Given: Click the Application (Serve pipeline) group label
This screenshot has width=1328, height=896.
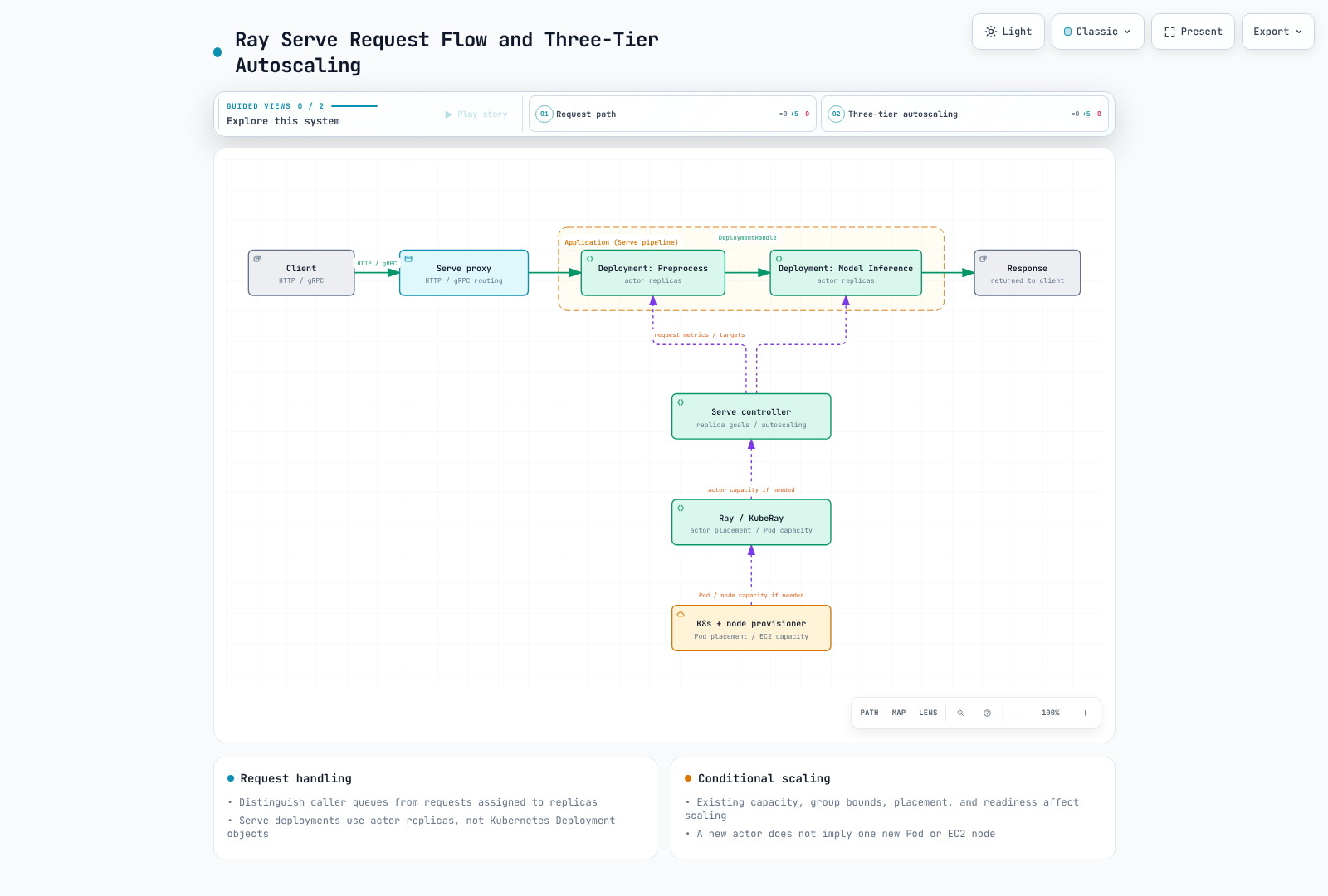Looking at the screenshot, I should click(621, 242).
